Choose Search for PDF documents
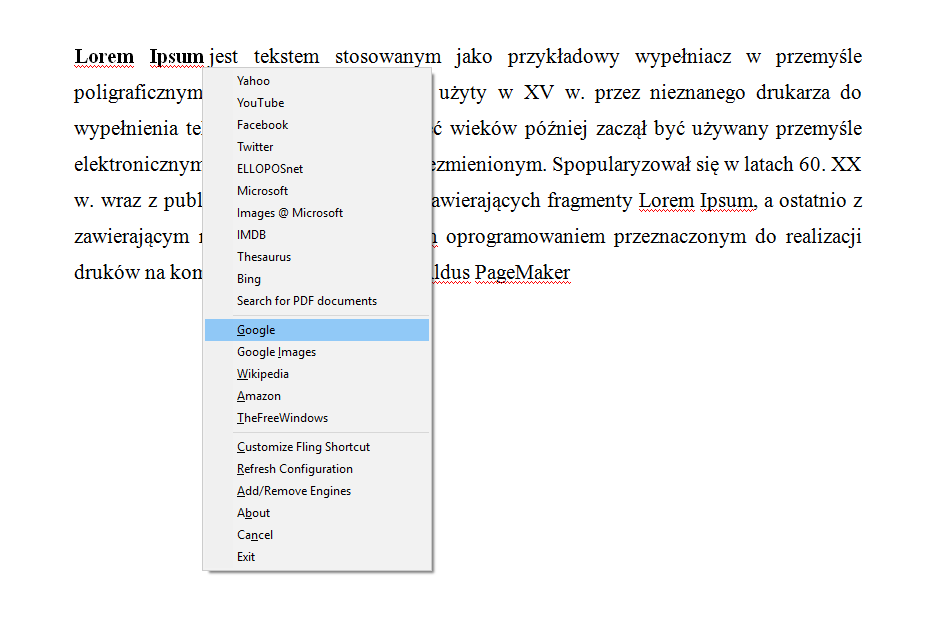This screenshot has width=935, height=618. click(x=317, y=301)
